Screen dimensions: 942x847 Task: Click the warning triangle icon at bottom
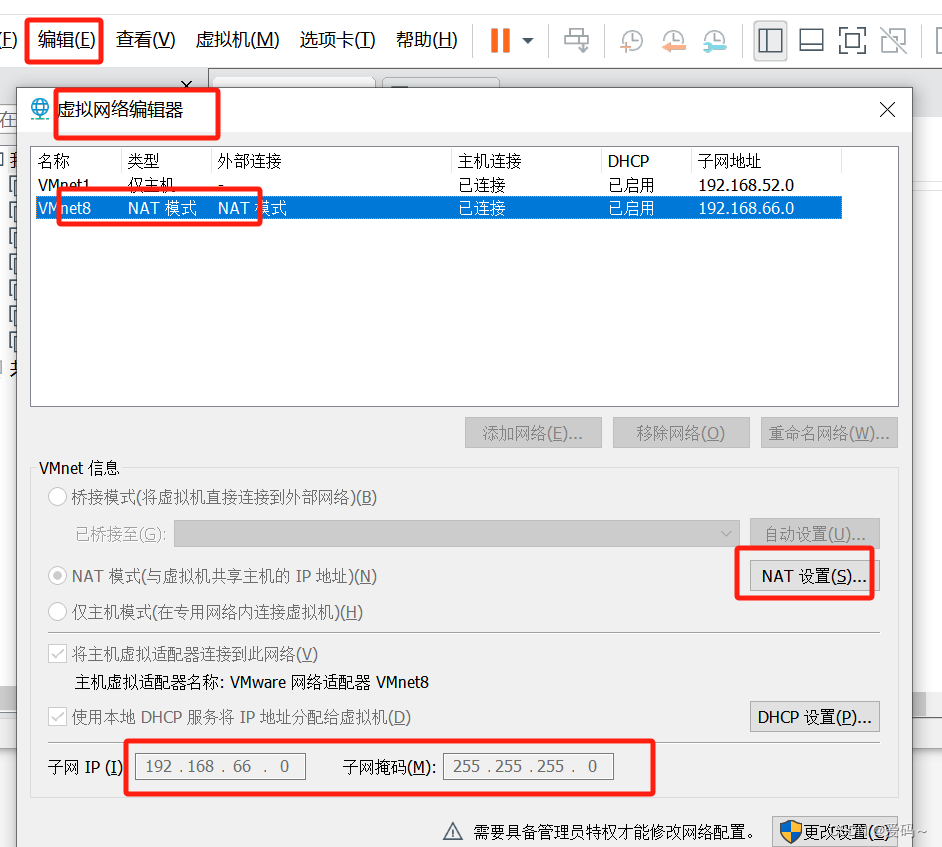pyautogui.click(x=452, y=832)
